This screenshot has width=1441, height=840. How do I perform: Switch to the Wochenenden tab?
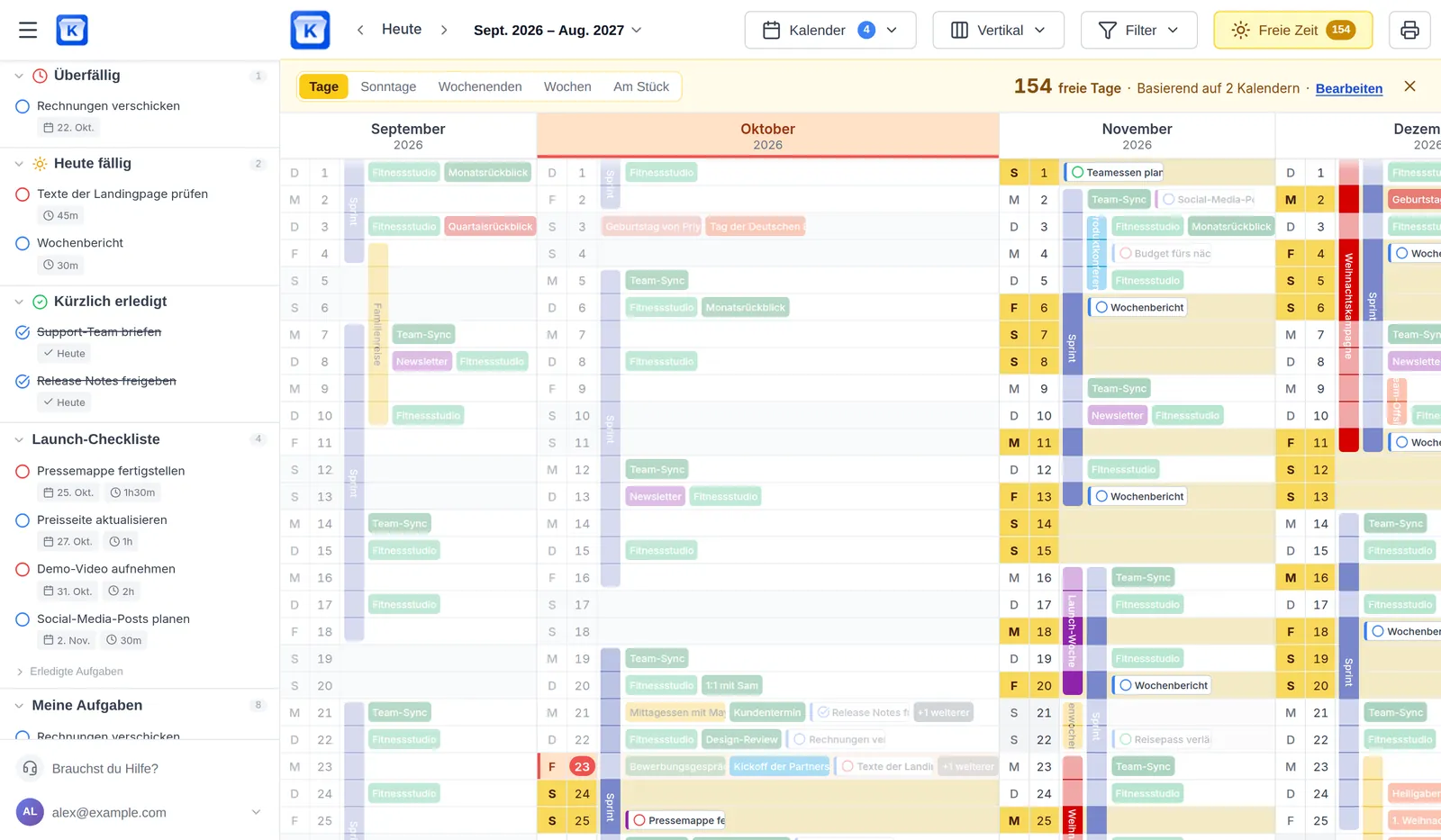[480, 86]
